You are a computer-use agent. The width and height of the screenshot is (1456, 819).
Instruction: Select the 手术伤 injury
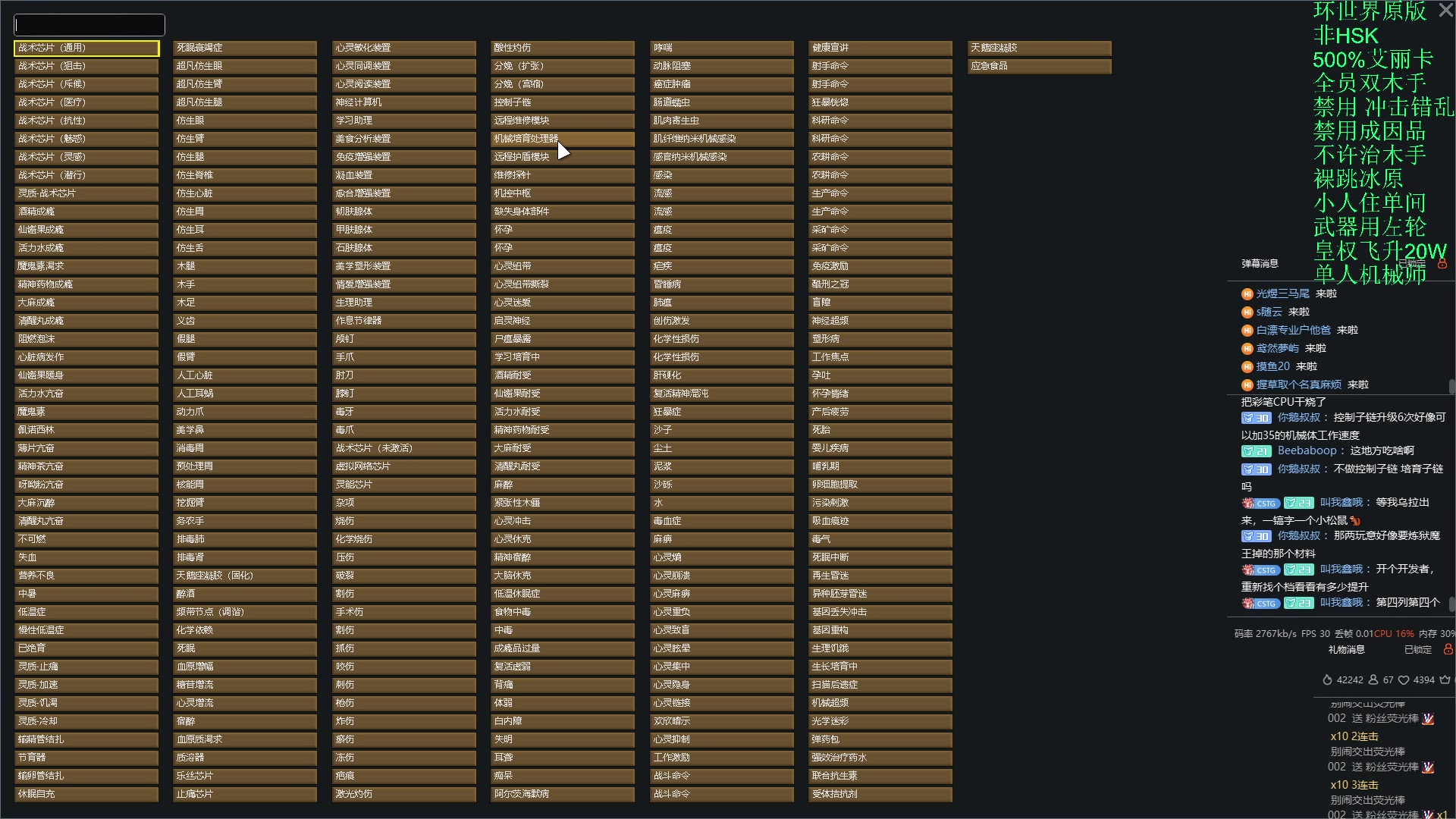coord(404,612)
